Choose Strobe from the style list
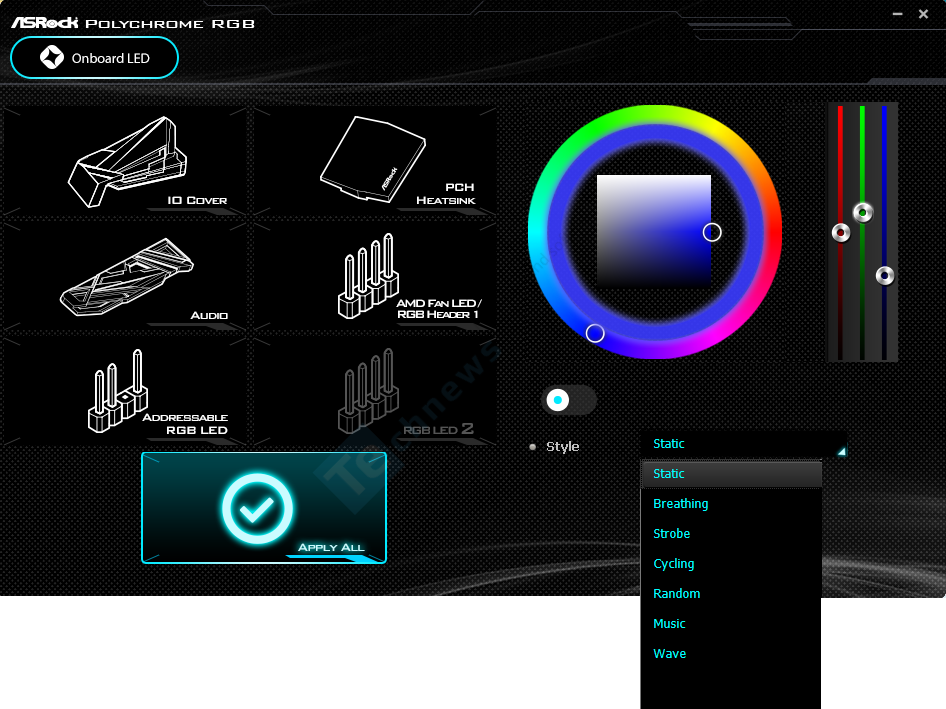Screen dimensions: 946x709 [731, 534]
